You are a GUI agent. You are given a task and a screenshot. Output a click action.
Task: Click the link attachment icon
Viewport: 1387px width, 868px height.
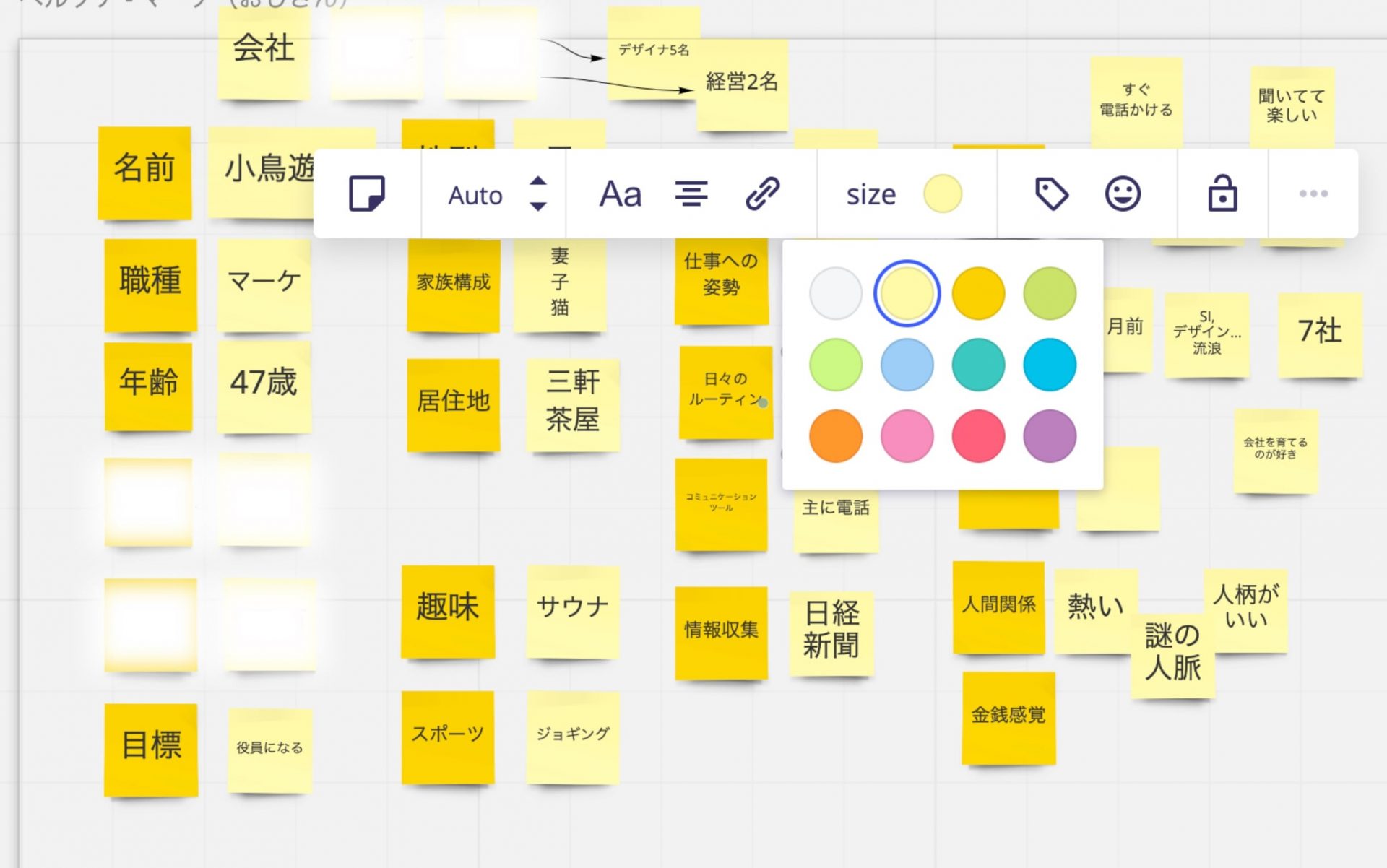[762, 194]
